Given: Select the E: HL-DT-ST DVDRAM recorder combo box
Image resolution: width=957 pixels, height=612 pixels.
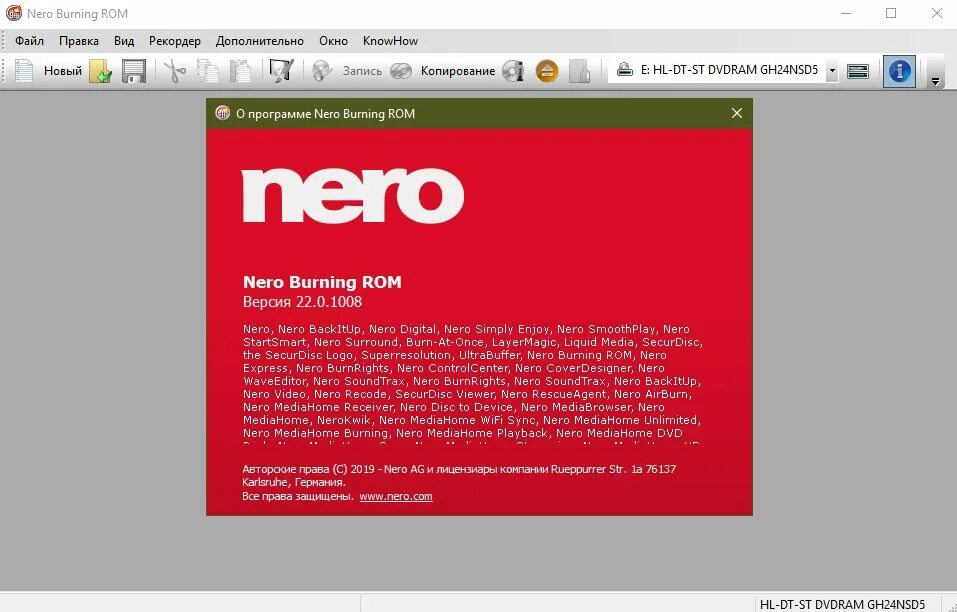Looking at the screenshot, I should tap(723, 71).
